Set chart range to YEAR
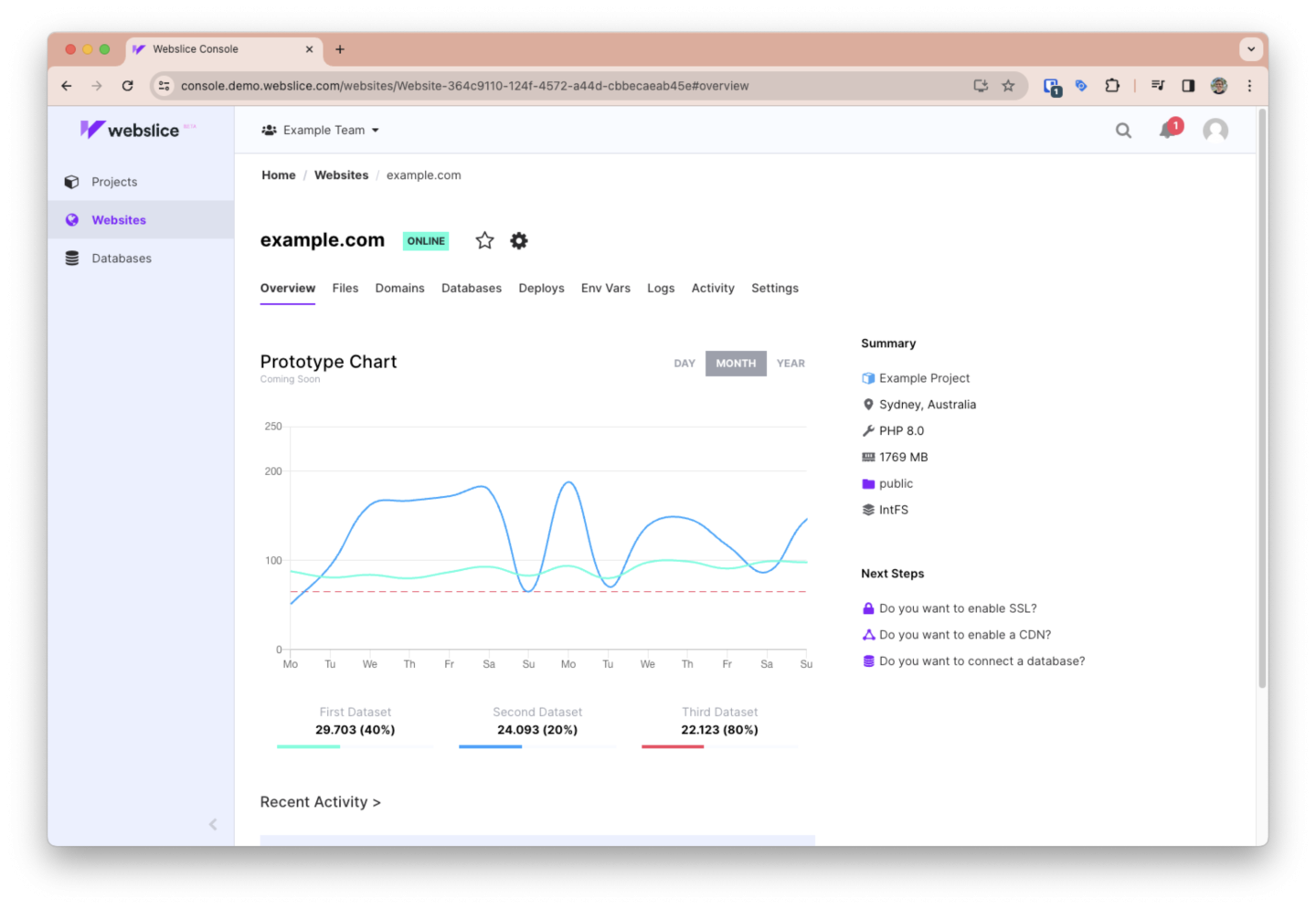Screen dimensions: 1316x909 click(x=791, y=364)
